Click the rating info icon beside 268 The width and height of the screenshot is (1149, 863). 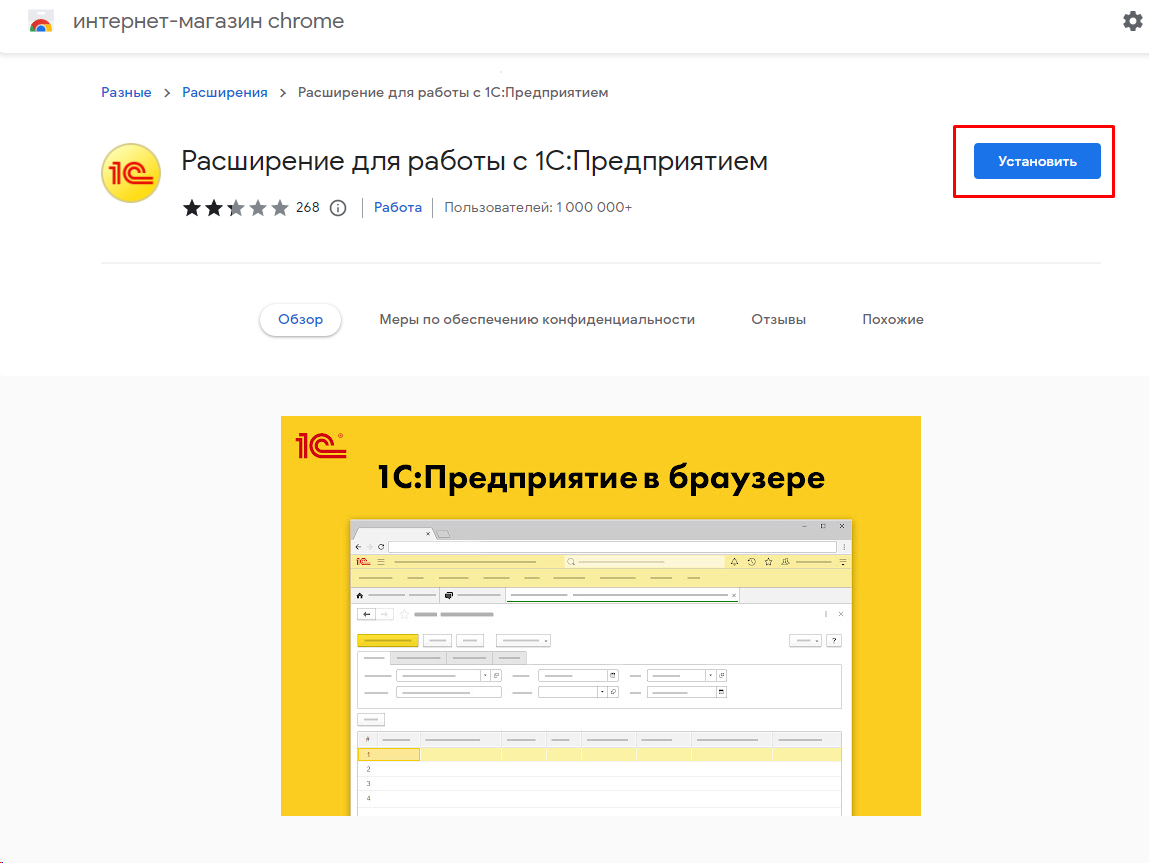tap(338, 208)
